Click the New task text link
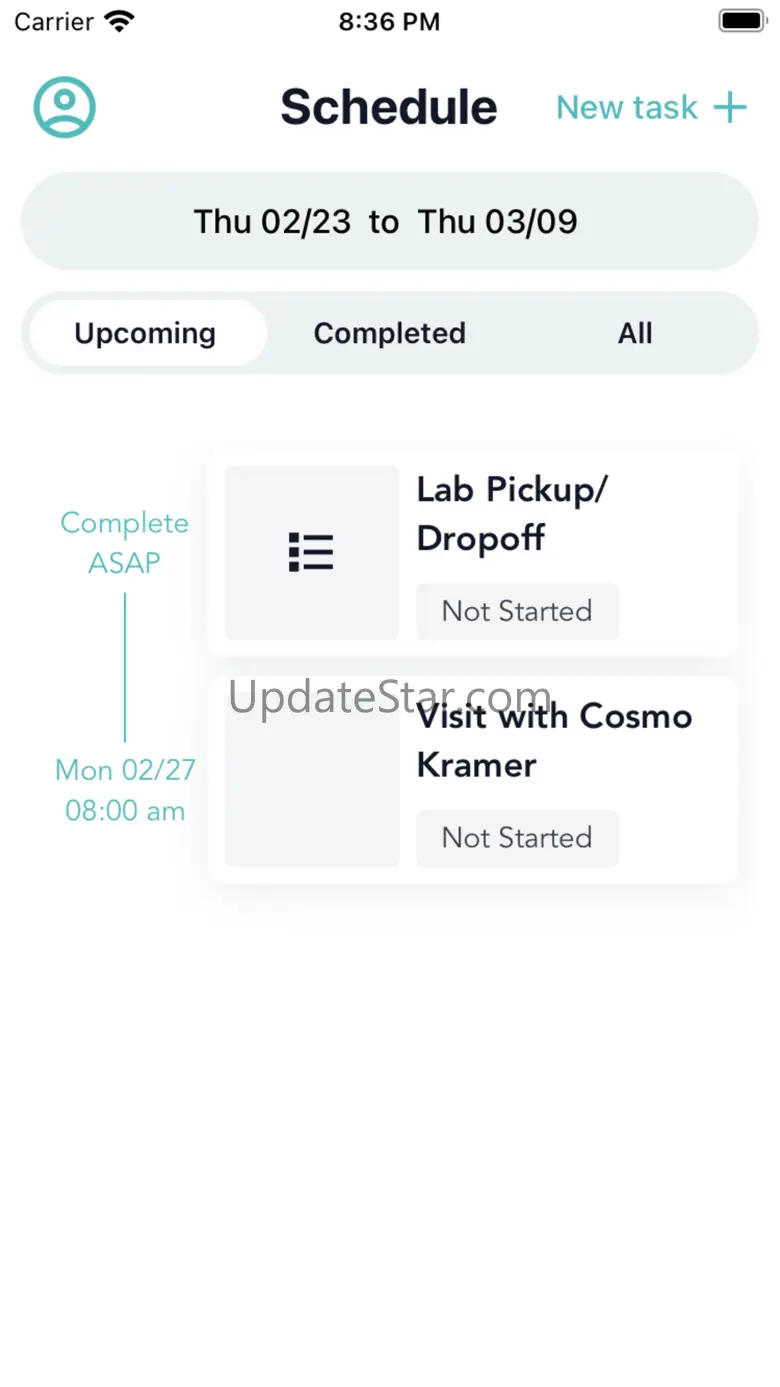The width and height of the screenshot is (780, 1387). (627, 107)
